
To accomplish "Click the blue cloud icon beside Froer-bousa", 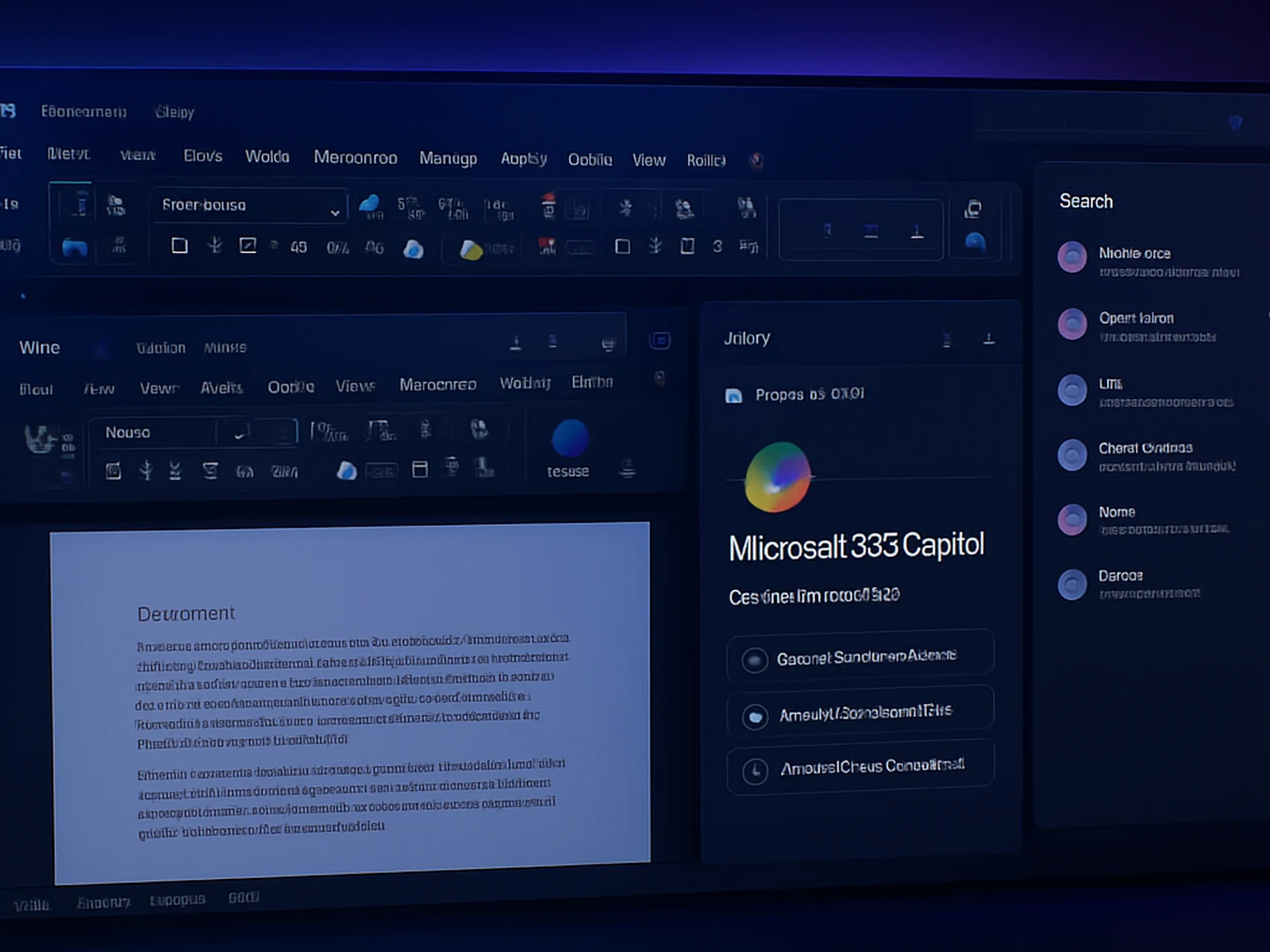I will [369, 205].
